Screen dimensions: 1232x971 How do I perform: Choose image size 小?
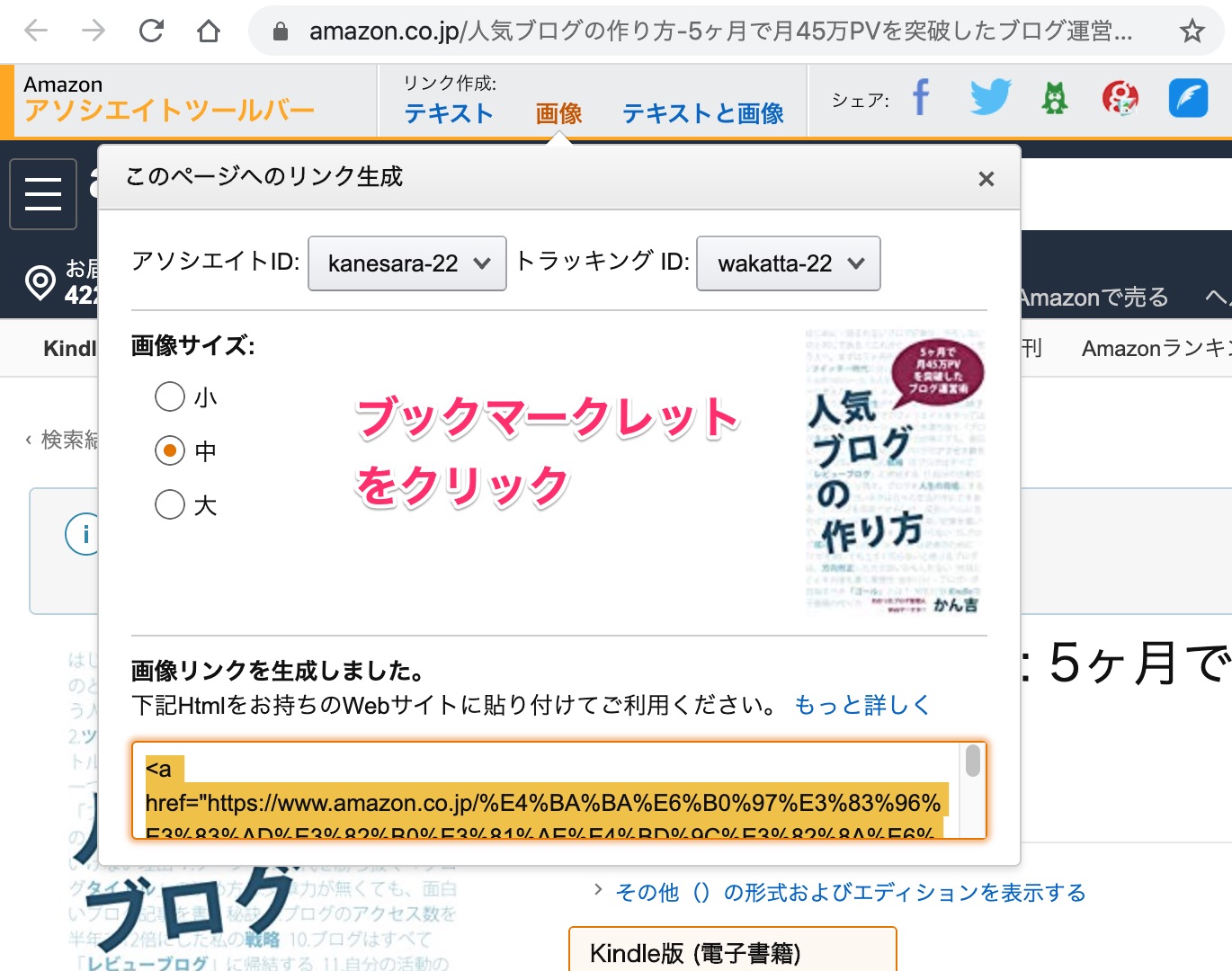click(x=170, y=396)
